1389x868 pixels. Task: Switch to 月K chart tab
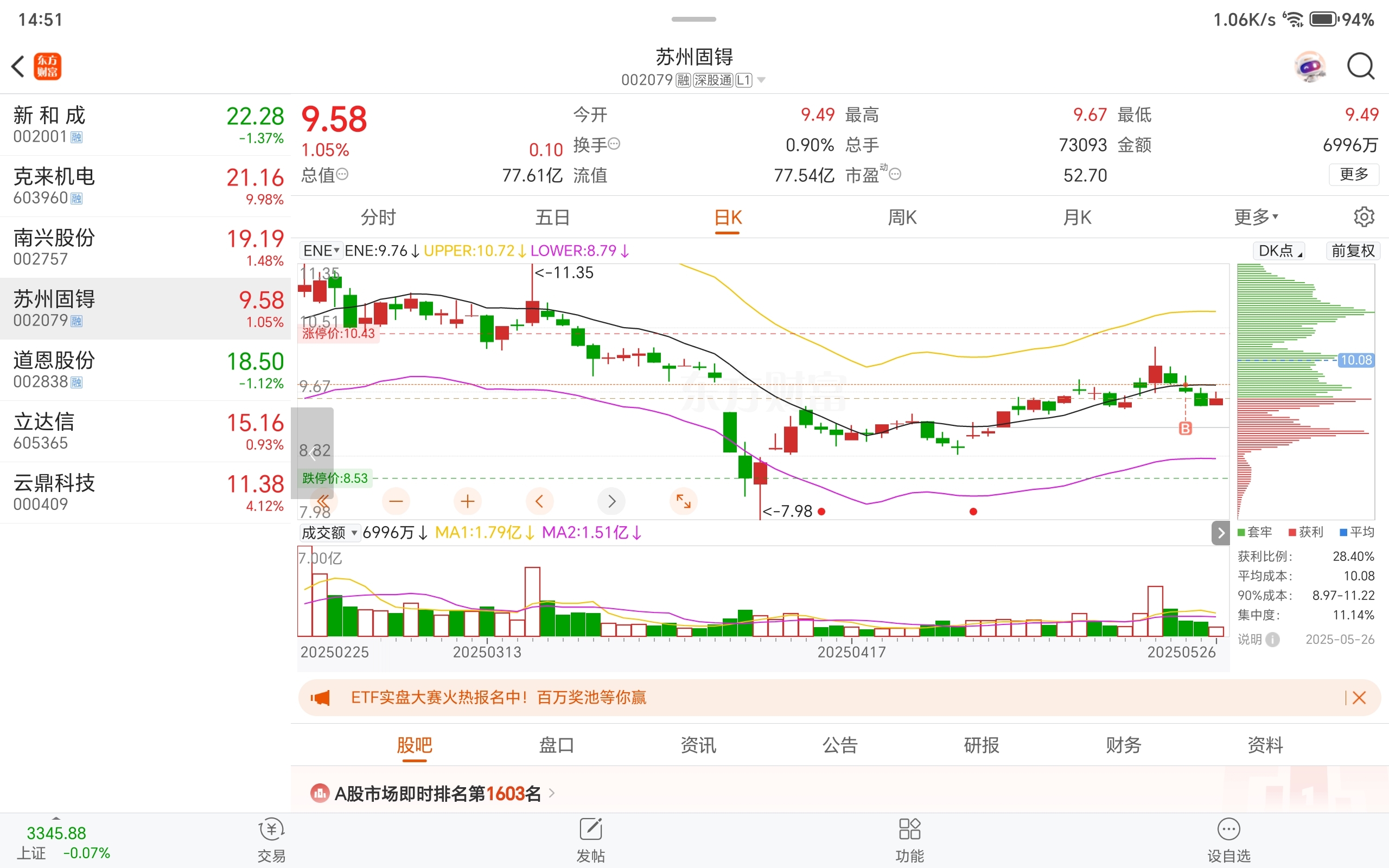[x=1078, y=218]
